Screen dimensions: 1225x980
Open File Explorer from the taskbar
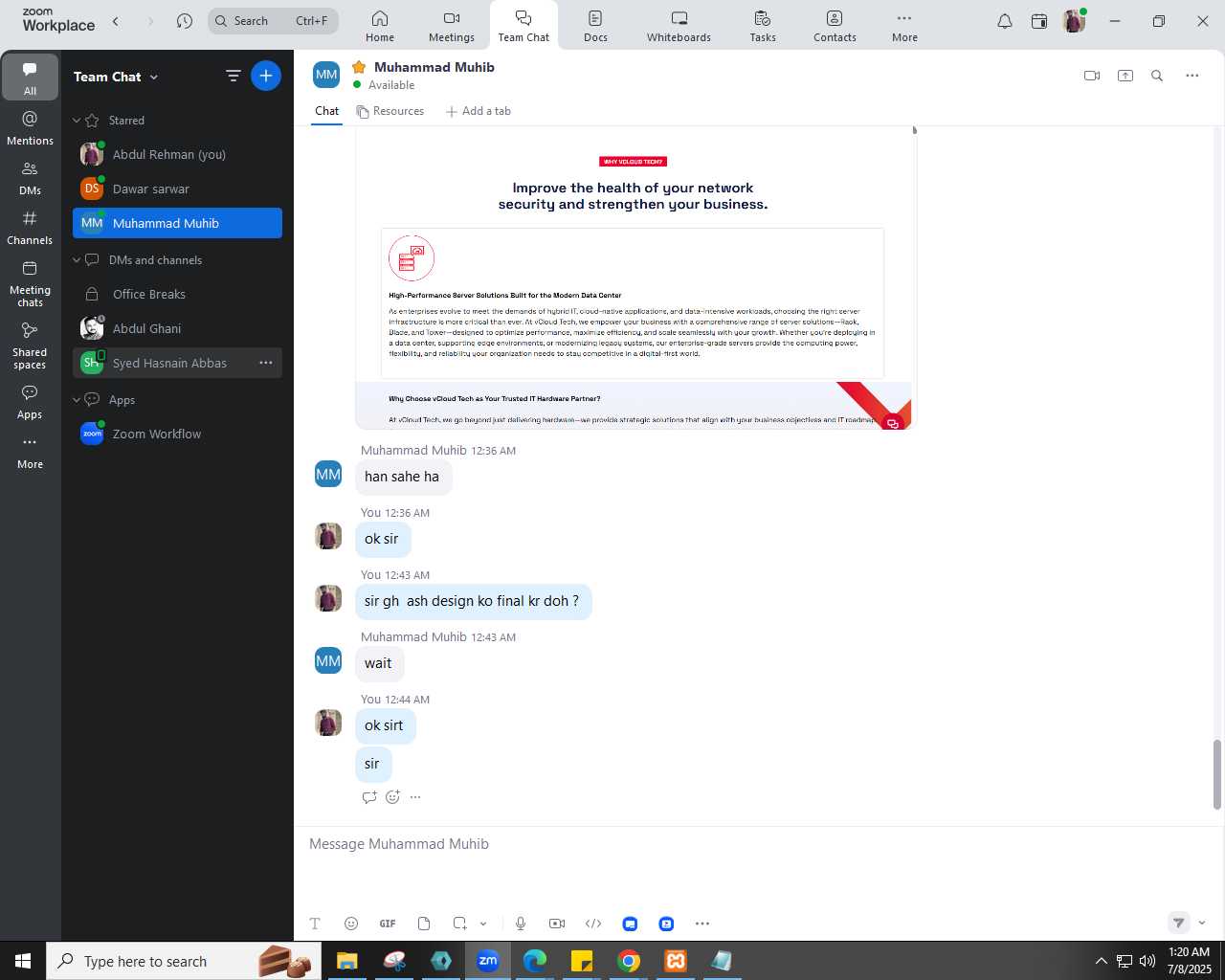[x=347, y=961]
